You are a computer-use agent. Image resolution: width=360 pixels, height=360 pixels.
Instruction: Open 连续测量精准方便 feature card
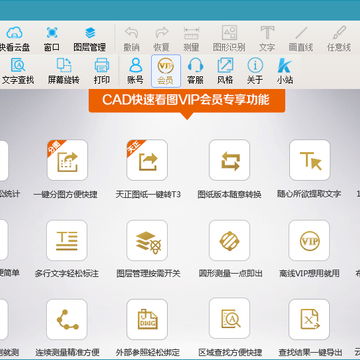coord(67,319)
